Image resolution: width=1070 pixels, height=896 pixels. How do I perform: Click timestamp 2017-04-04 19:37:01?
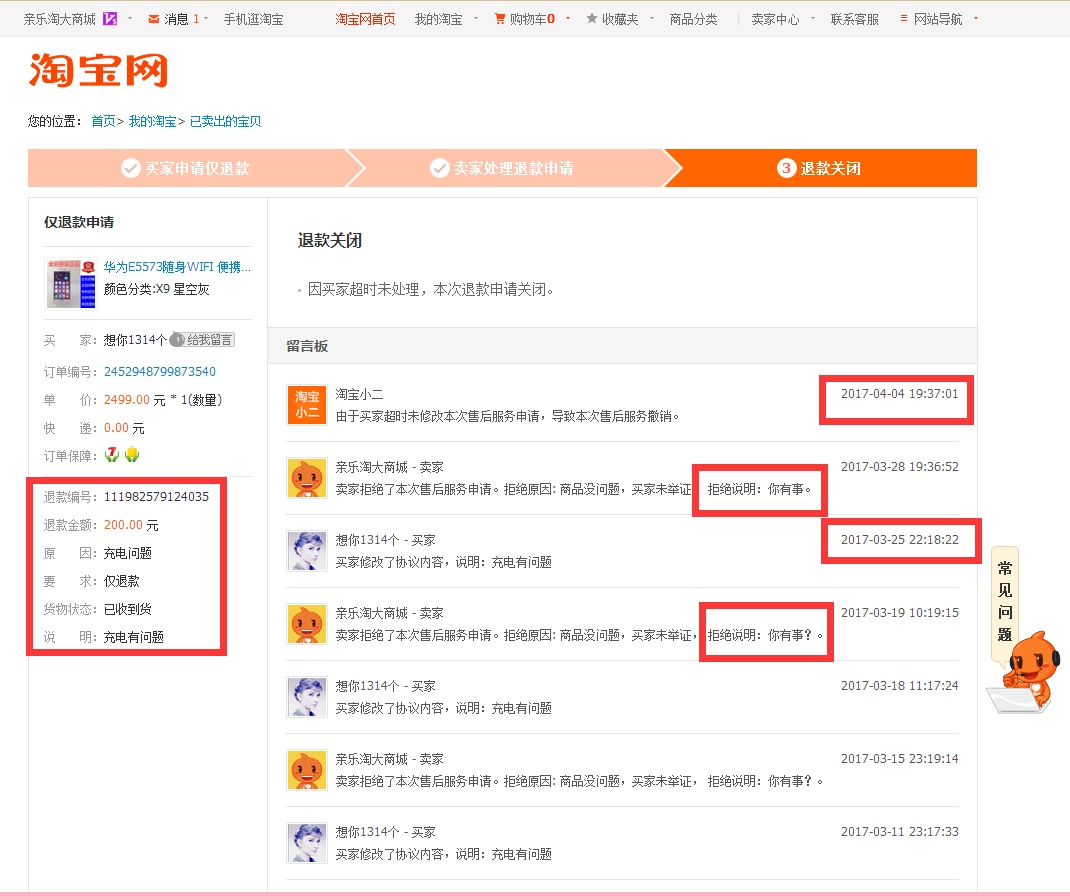point(899,394)
